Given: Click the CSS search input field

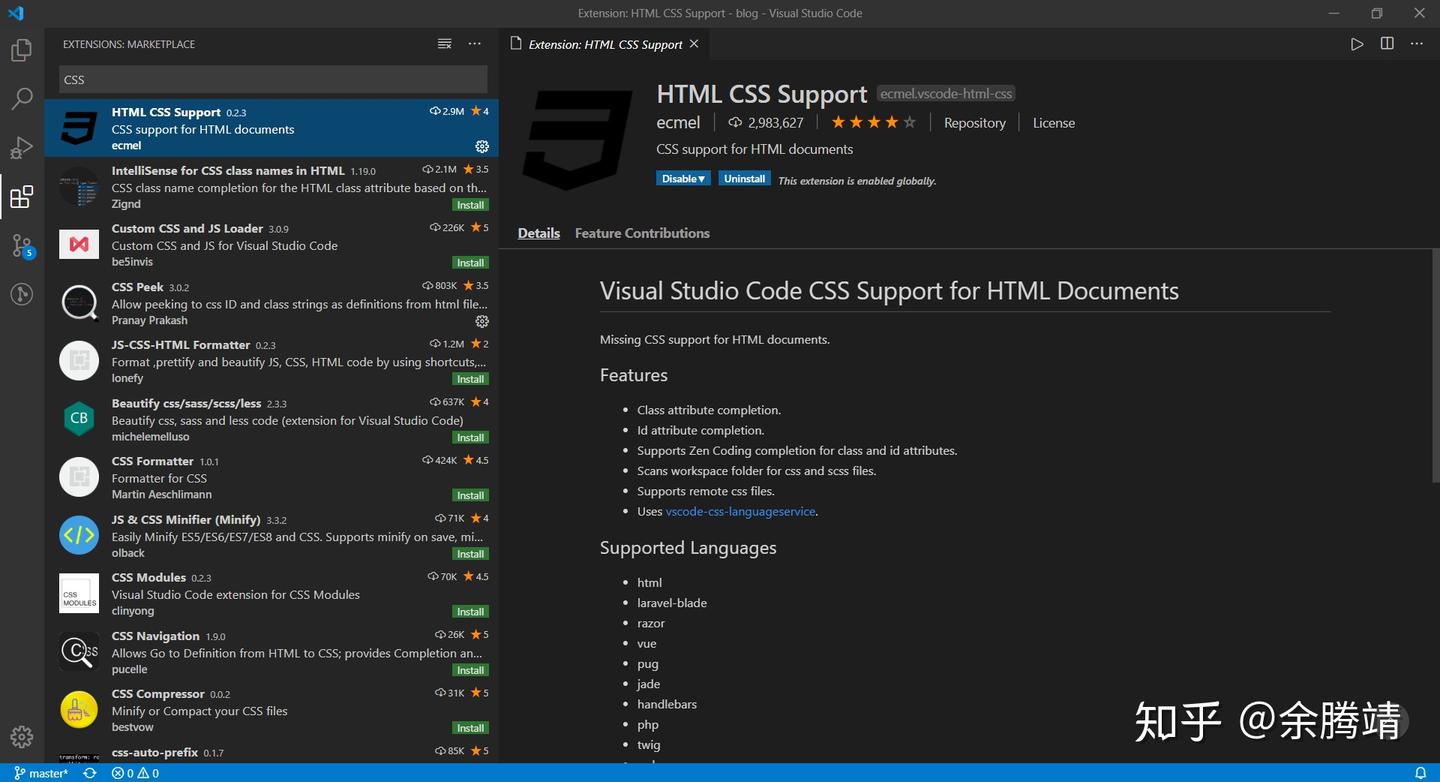Looking at the screenshot, I should (270, 79).
